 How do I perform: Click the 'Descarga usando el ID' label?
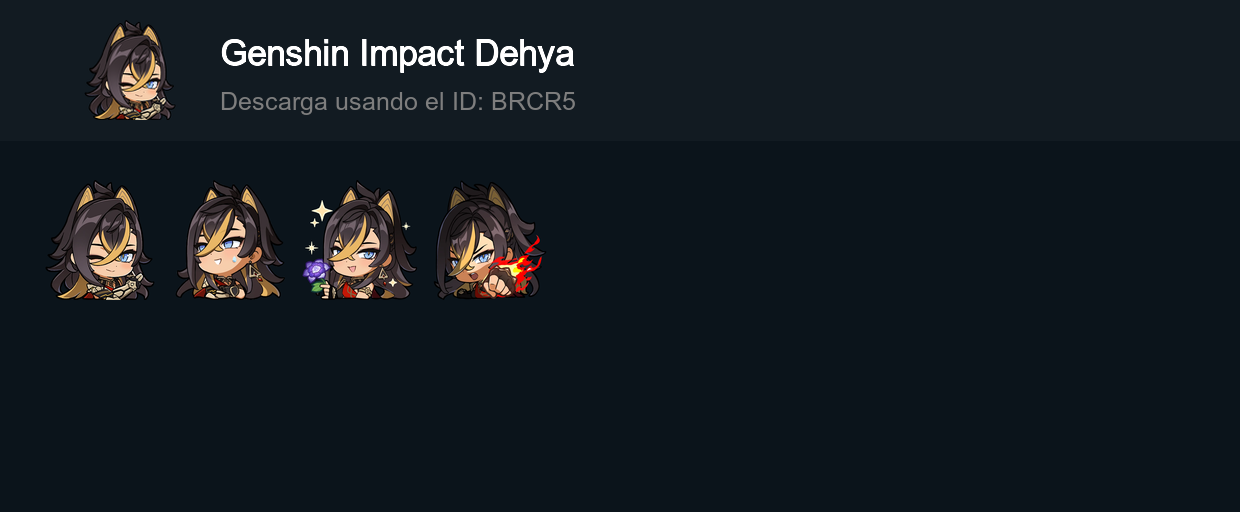coord(352,101)
